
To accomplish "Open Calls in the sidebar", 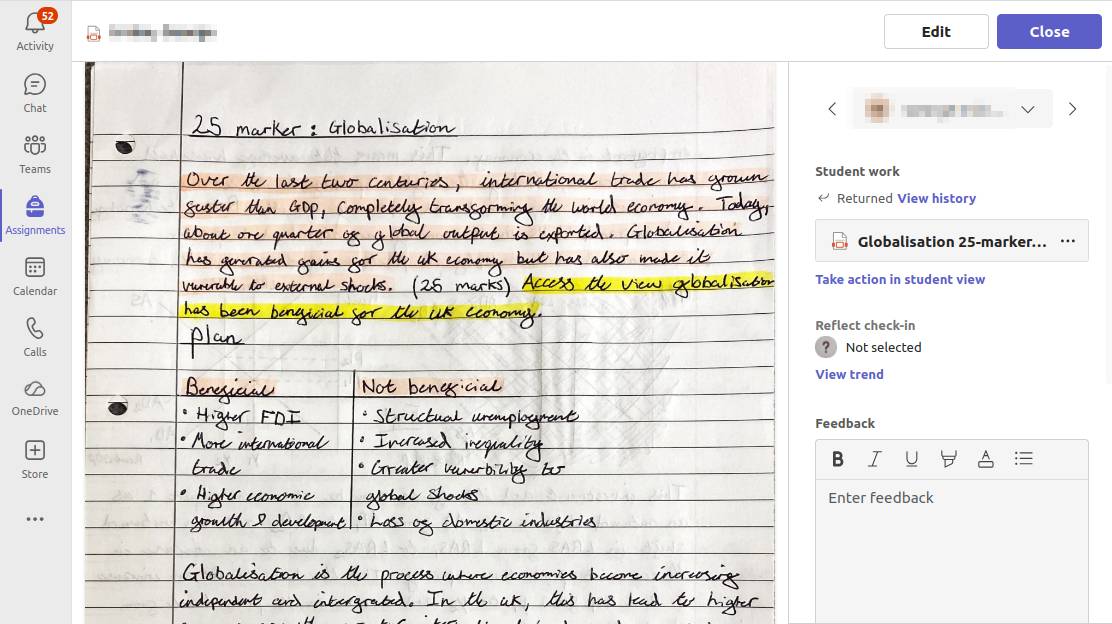I will (35, 338).
